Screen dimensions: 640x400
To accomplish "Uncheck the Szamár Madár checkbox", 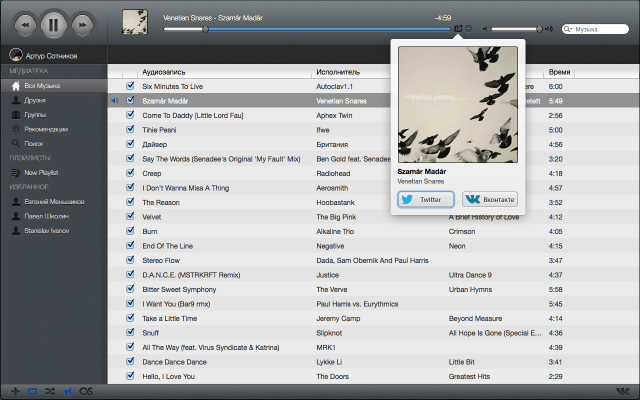I will [130, 100].
